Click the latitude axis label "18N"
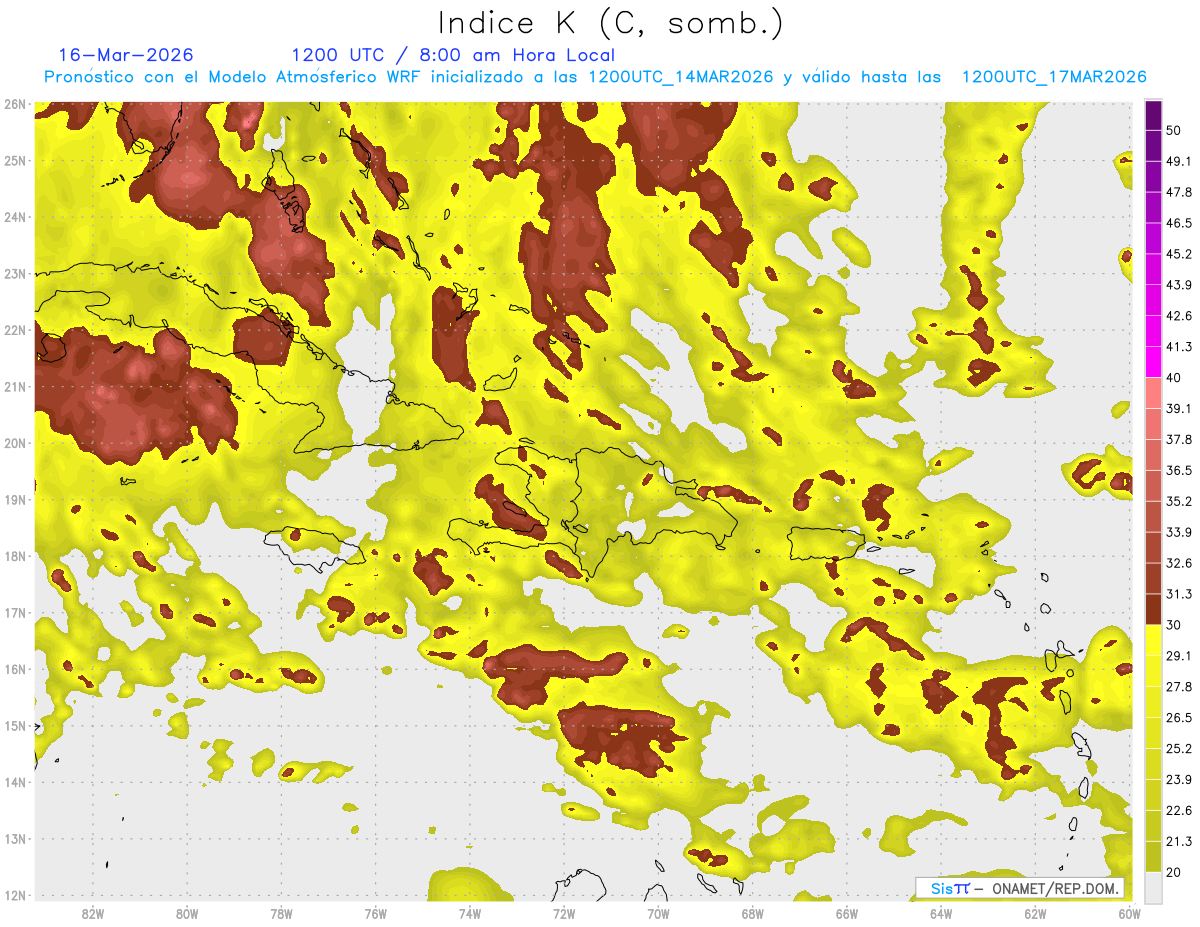 [x=15, y=556]
